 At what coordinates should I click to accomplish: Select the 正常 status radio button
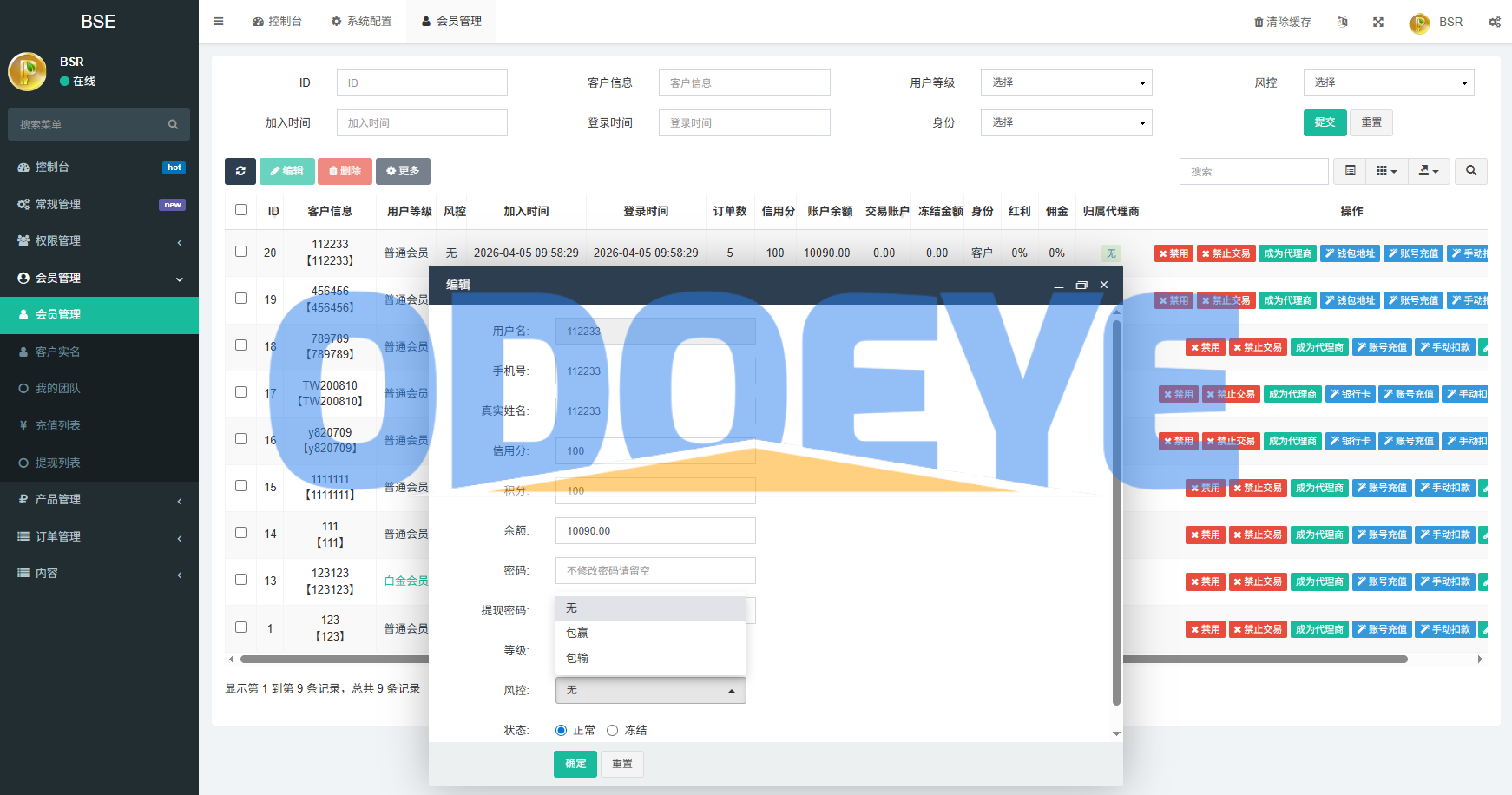[561, 731]
